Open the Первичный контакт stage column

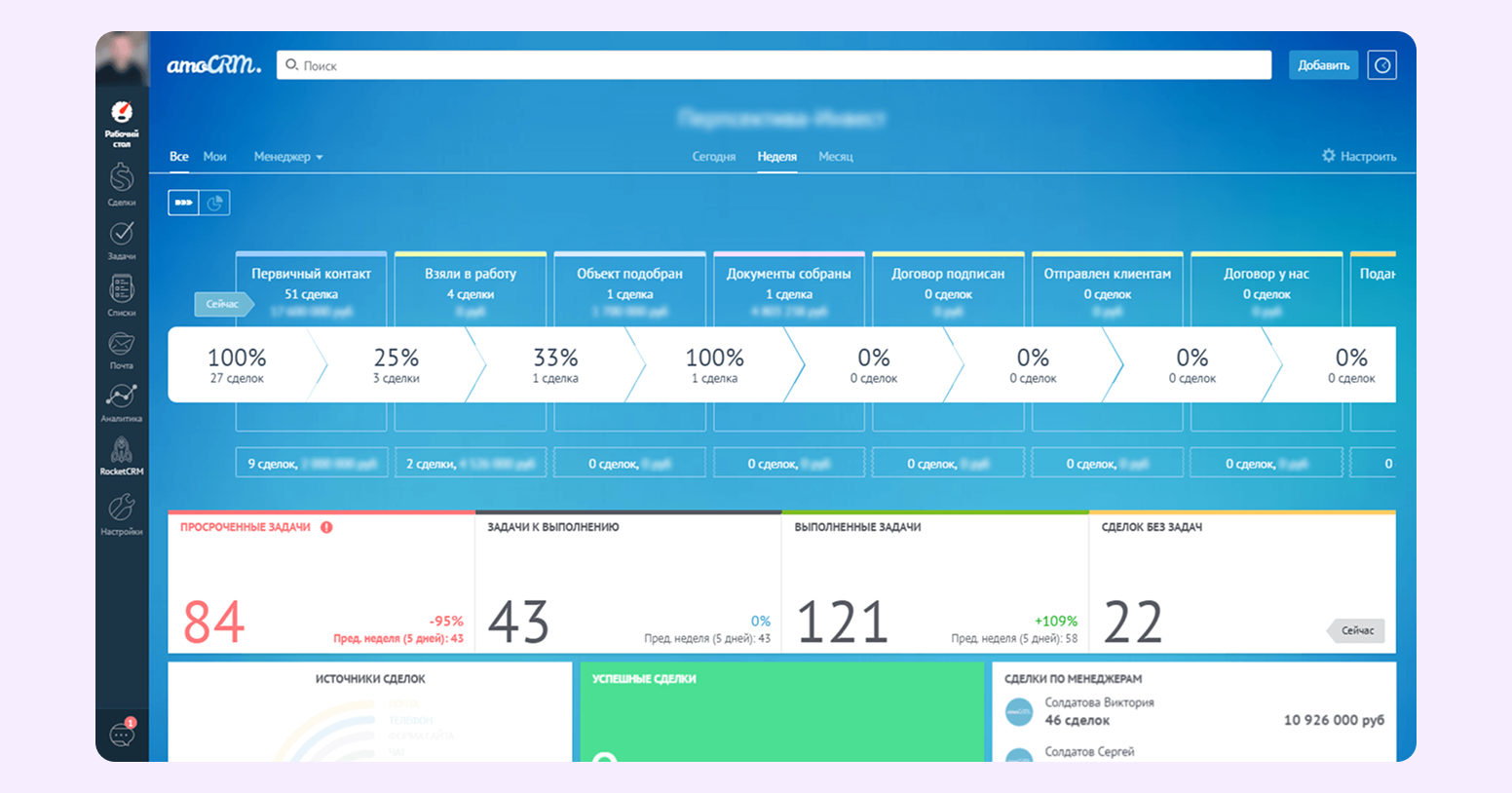coord(311,283)
